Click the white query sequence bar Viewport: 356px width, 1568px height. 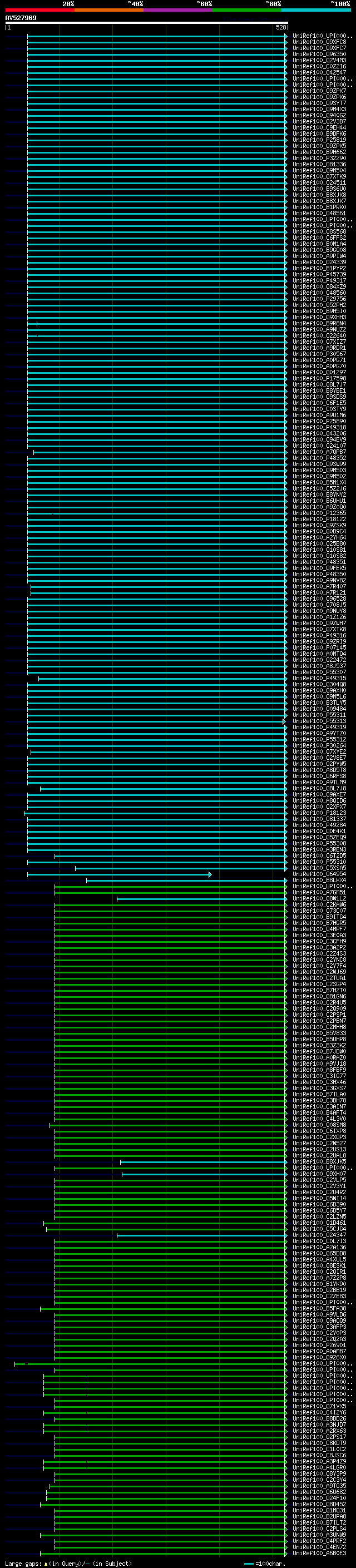pyautogui.click(x=147, y=22)
